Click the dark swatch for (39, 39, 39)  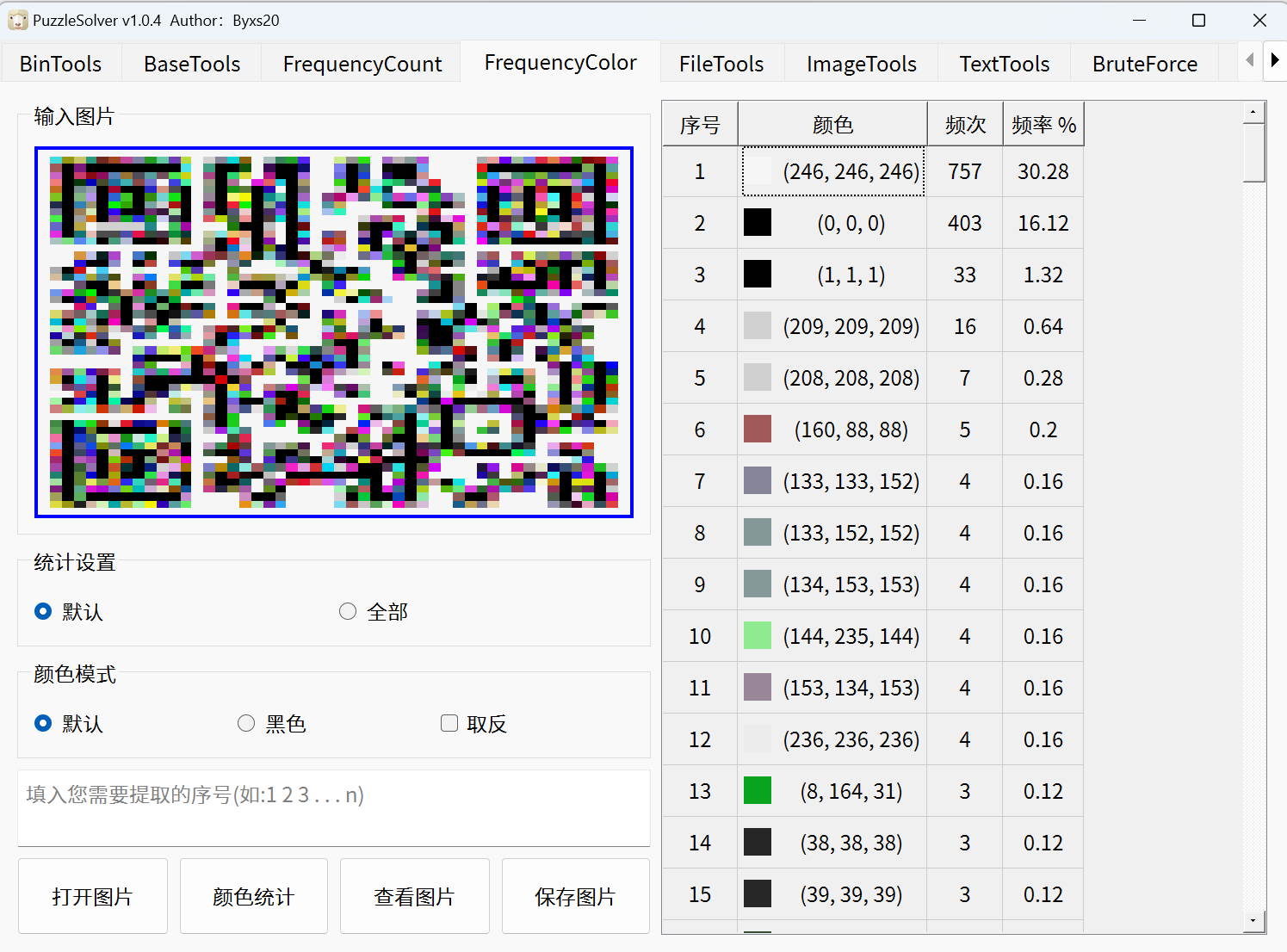[x=758, y=894]
